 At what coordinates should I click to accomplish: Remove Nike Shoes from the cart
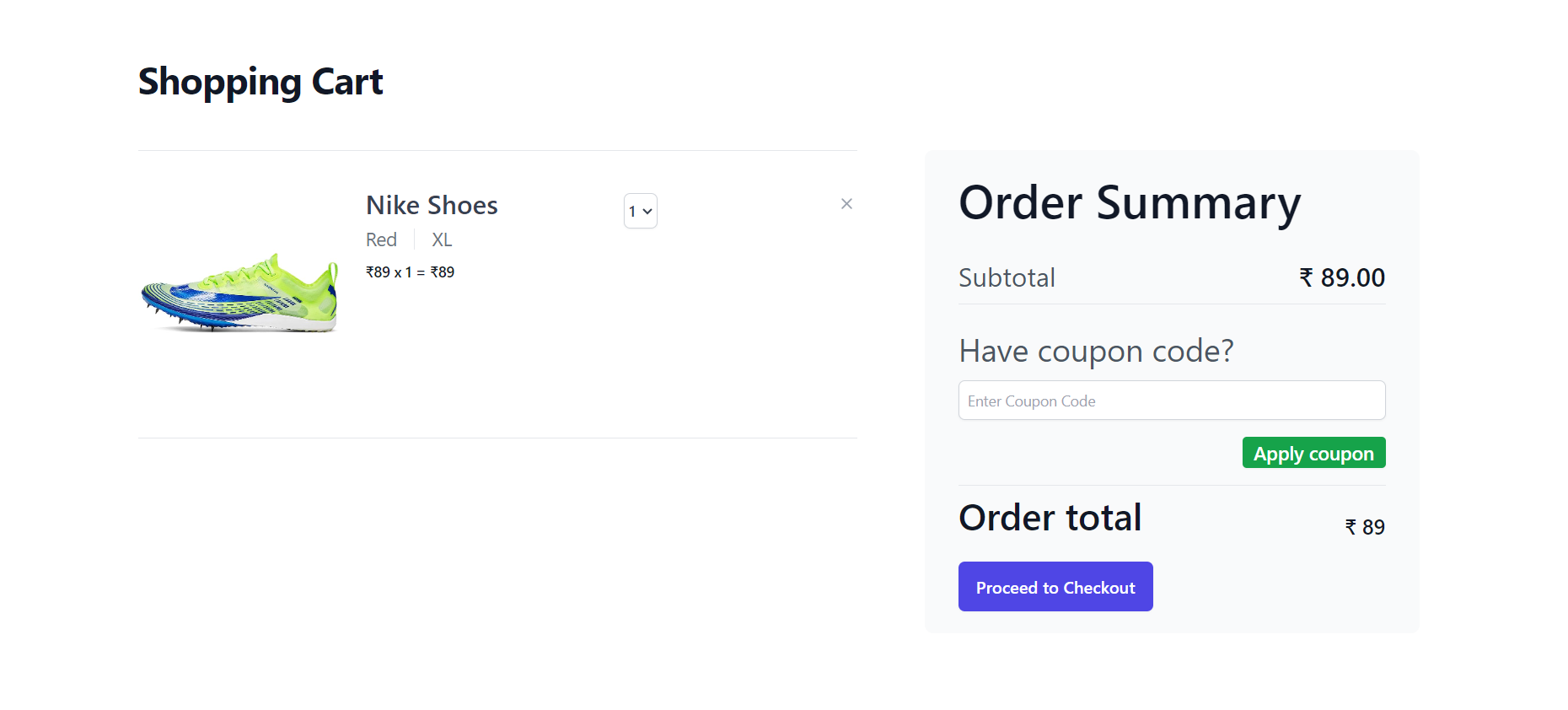coord(846,204)
